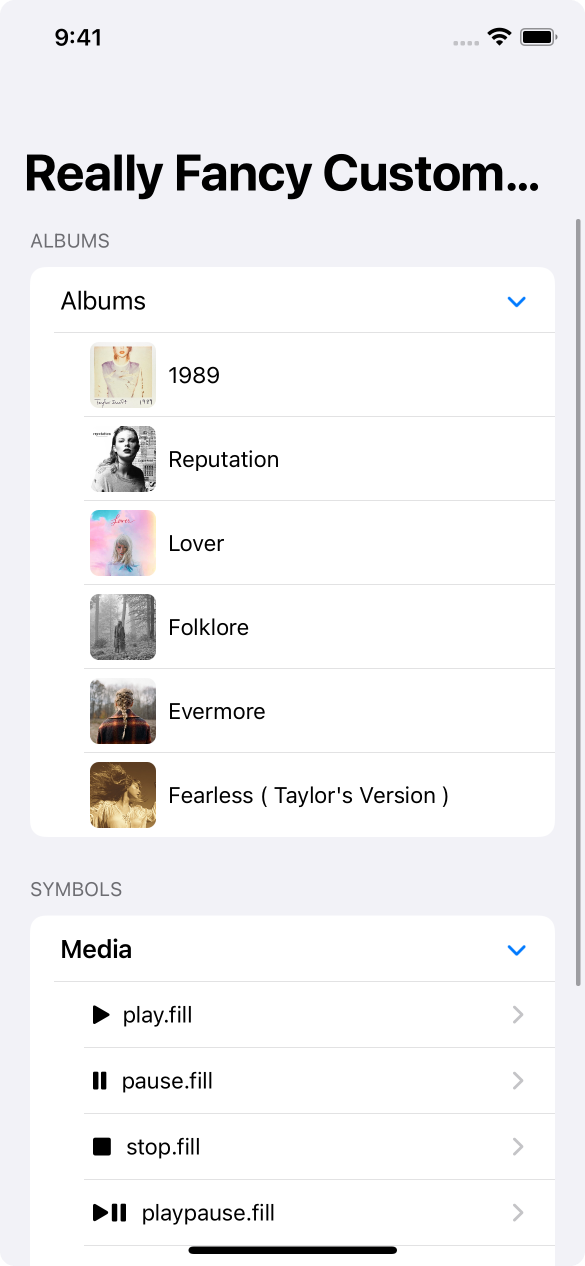This screenshot has height=1266, width=585.
Task: Collapse the Albums section chevron
Action: (517, 301)
